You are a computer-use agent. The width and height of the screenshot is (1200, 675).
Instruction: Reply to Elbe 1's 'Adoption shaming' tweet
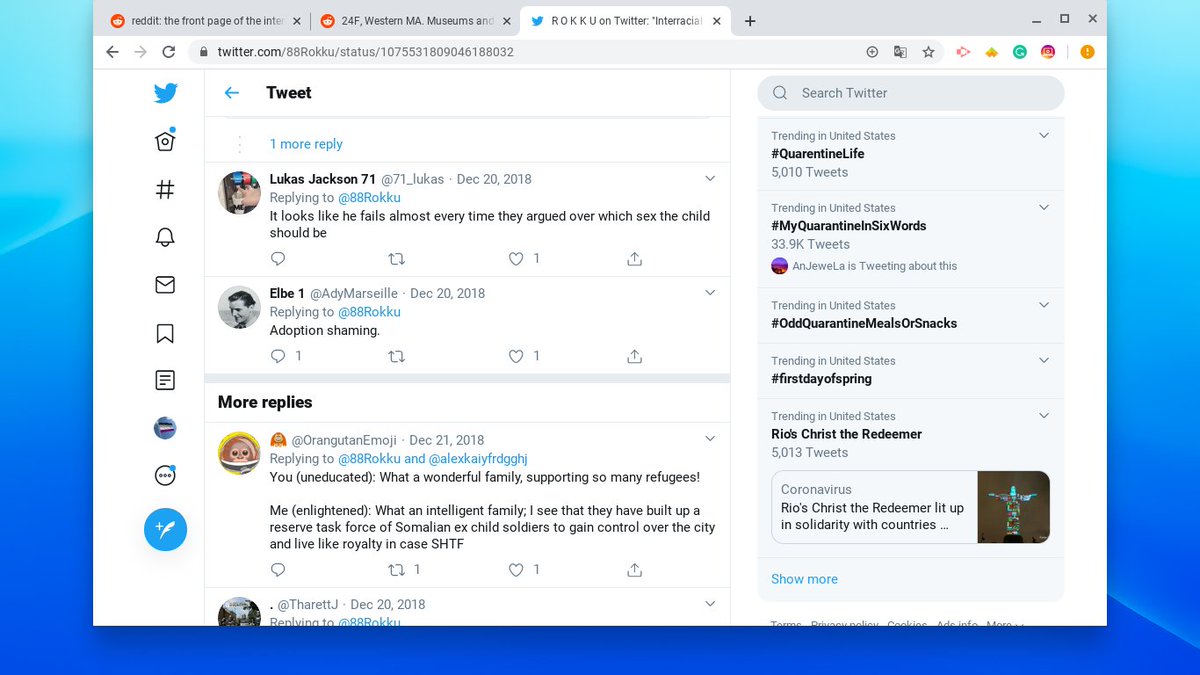click(x=278, y=356)
